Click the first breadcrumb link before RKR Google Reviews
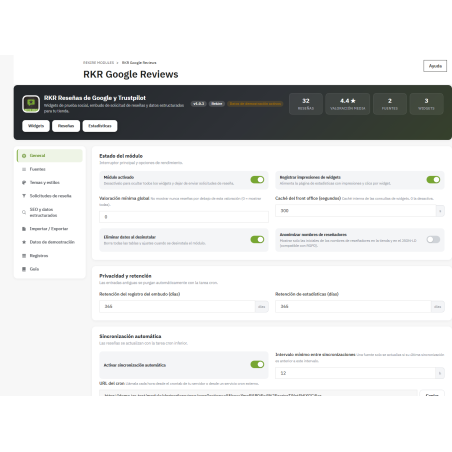This screenshot has height=452, width=452. [x=98, y=63]
